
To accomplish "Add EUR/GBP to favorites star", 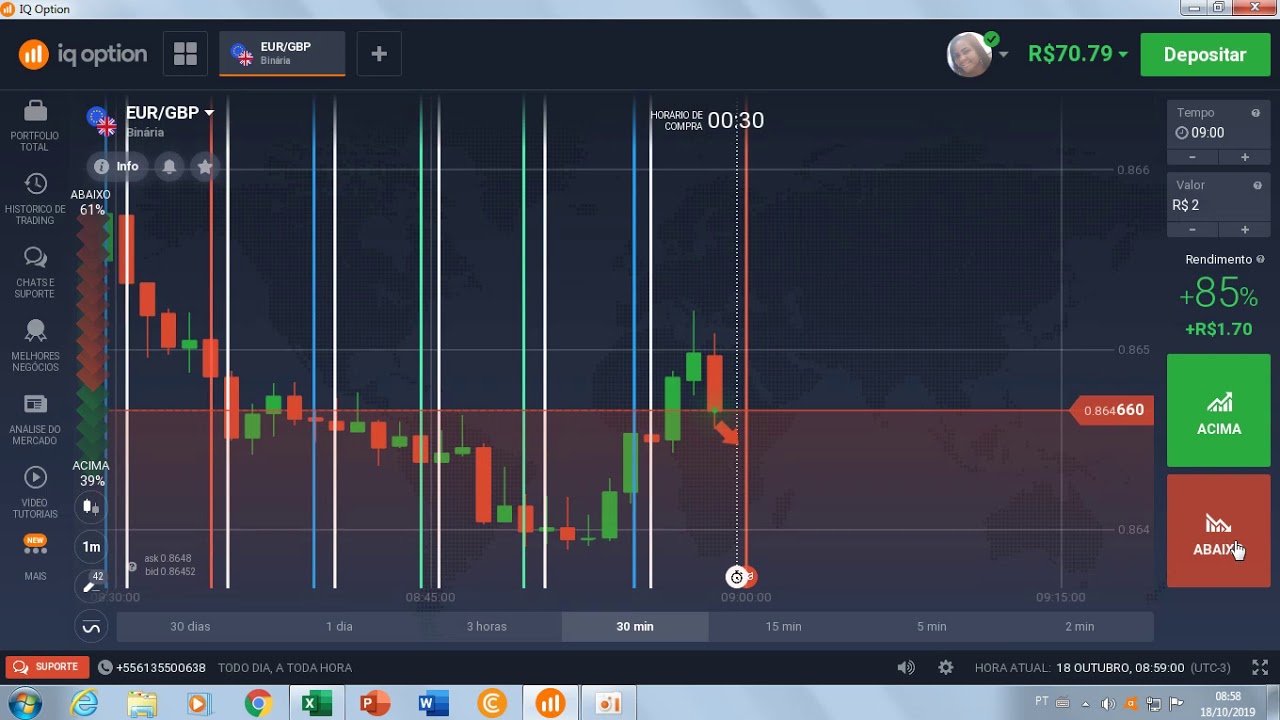I will (x=205, y=166).
